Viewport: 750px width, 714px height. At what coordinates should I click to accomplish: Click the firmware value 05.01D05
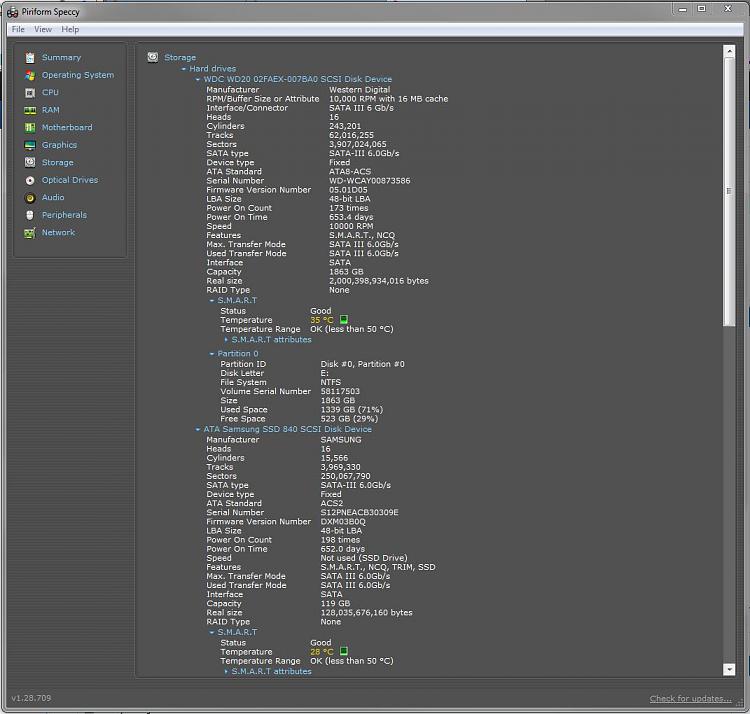click(x=348, y=190)
